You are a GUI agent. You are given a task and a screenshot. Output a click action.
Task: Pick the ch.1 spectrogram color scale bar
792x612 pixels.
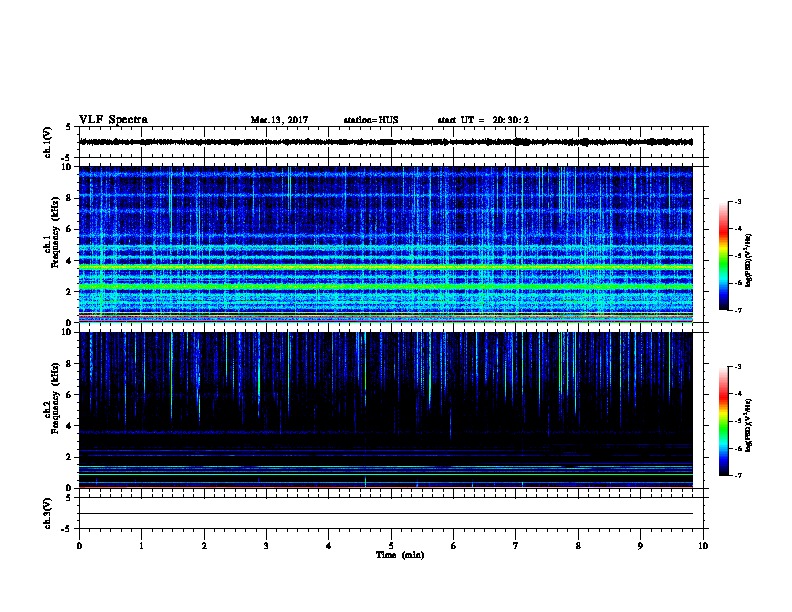[723, 256]
